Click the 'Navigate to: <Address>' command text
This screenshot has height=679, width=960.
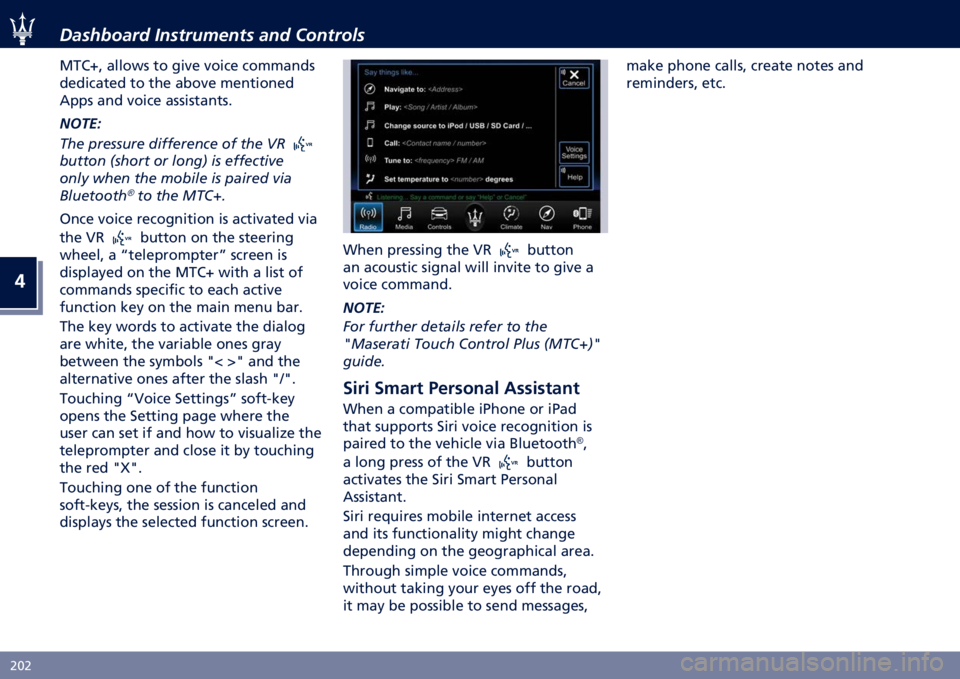423,89
